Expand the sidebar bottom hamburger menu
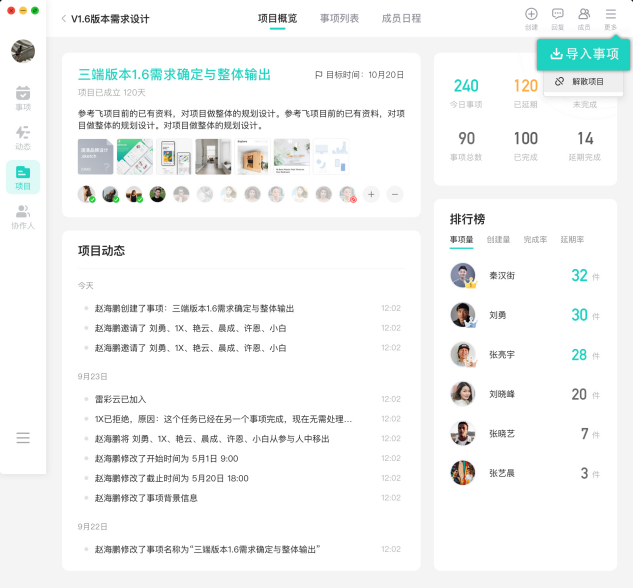This screenshot has width=633, height=588. [23, 438]
